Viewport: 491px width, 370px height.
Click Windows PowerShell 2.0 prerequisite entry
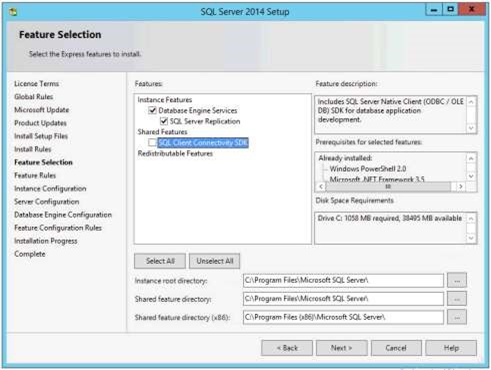(x=368, y=169)
